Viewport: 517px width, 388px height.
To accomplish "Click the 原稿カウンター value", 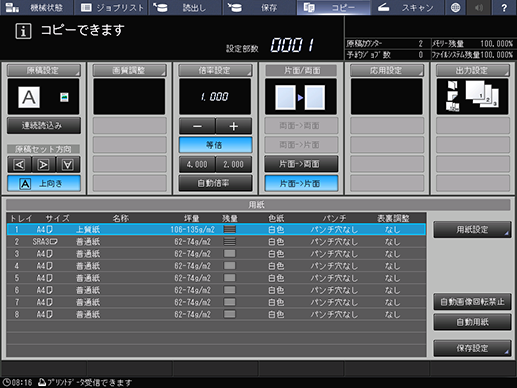I will tap(421, 44).
